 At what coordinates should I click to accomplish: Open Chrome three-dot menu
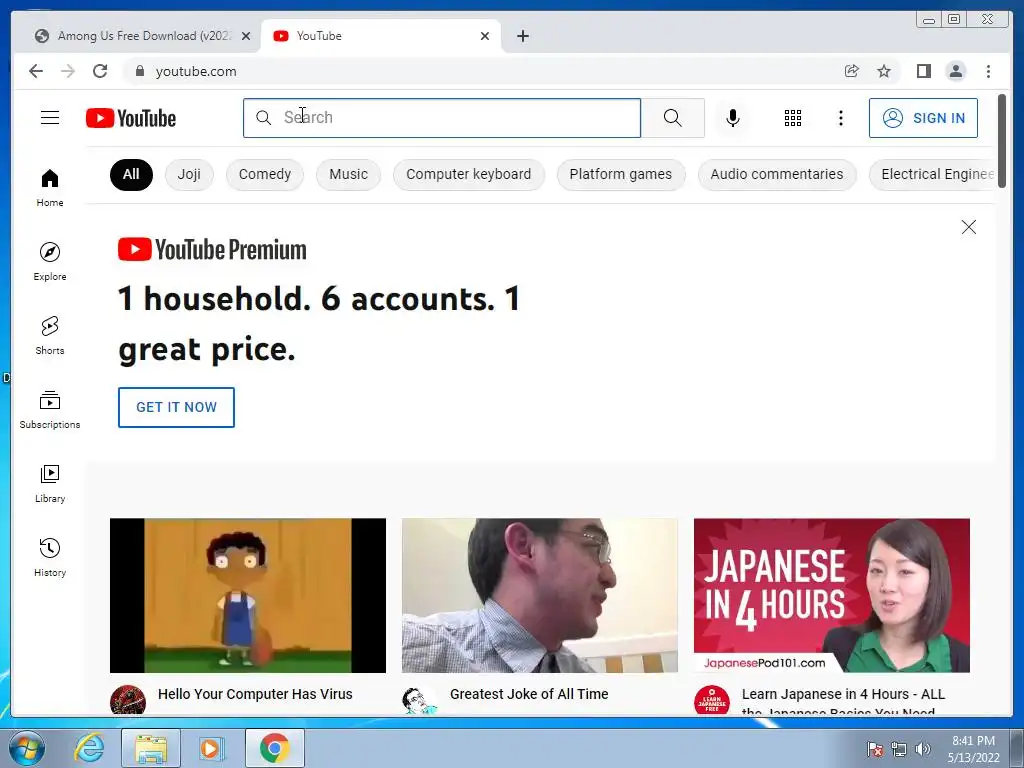pos(988,71)
